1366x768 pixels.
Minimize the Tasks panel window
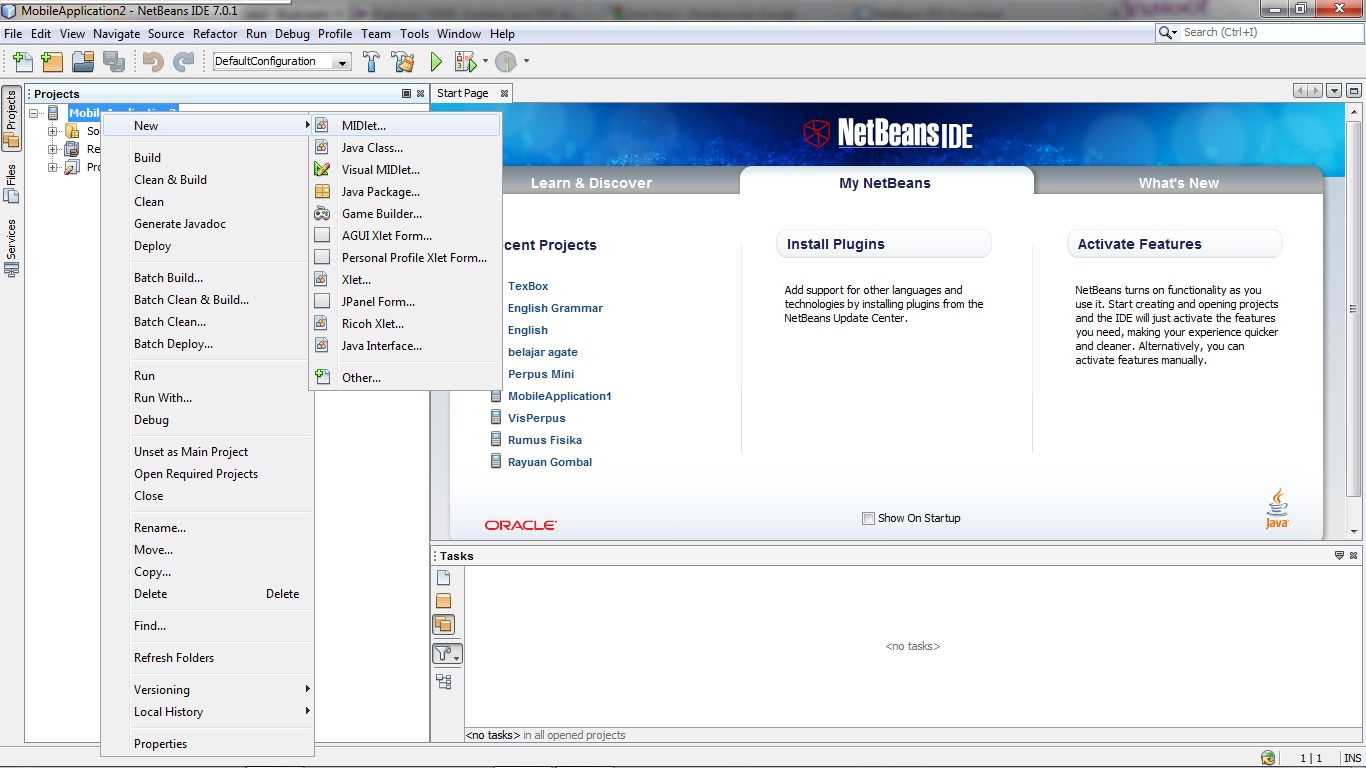1339,555
